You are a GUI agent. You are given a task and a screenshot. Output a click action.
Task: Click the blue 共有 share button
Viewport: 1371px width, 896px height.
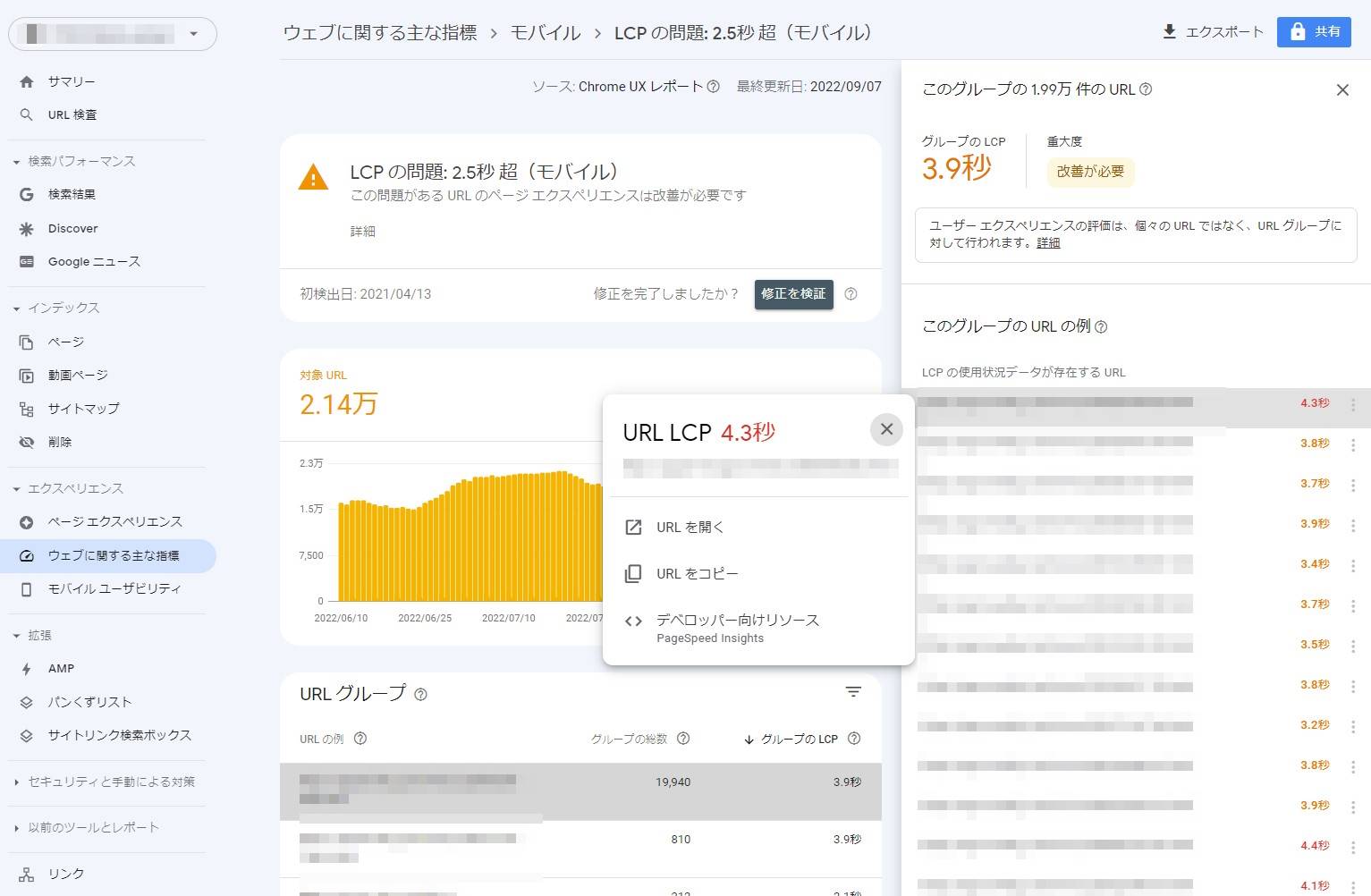(1313, 32)
